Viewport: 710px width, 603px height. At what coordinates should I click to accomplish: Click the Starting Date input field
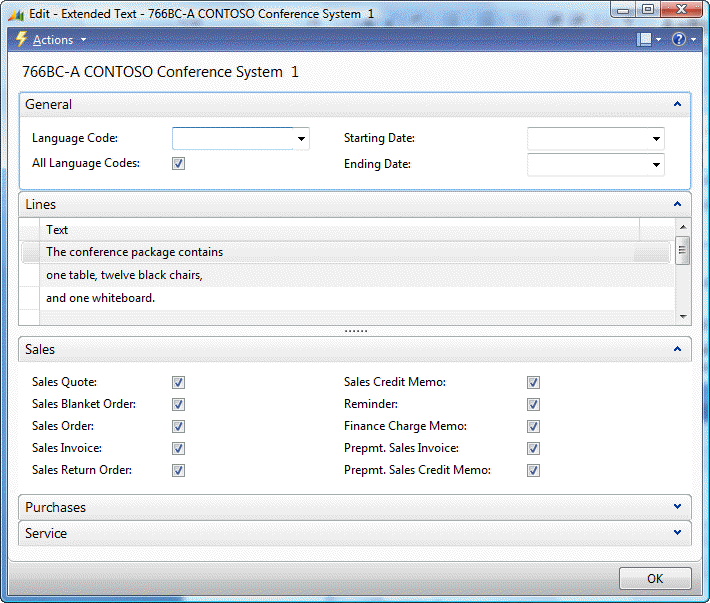point(588,139)
